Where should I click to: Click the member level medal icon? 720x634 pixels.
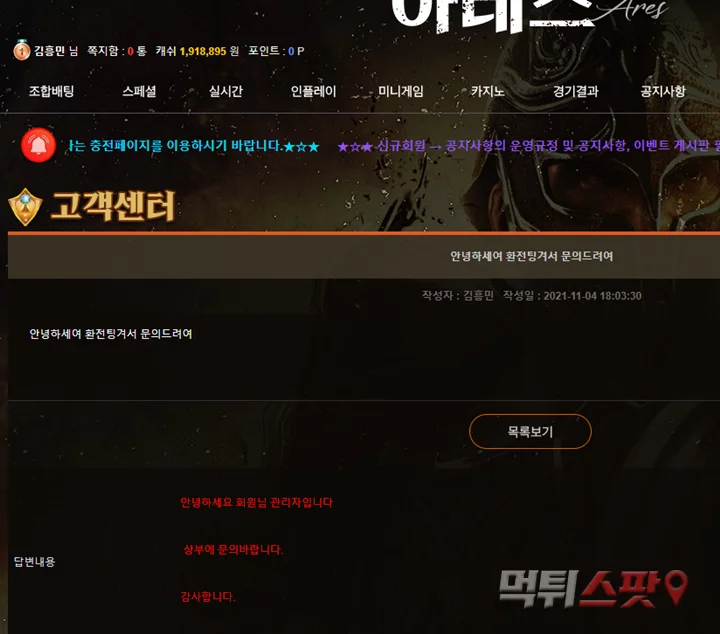click(22, 50)
